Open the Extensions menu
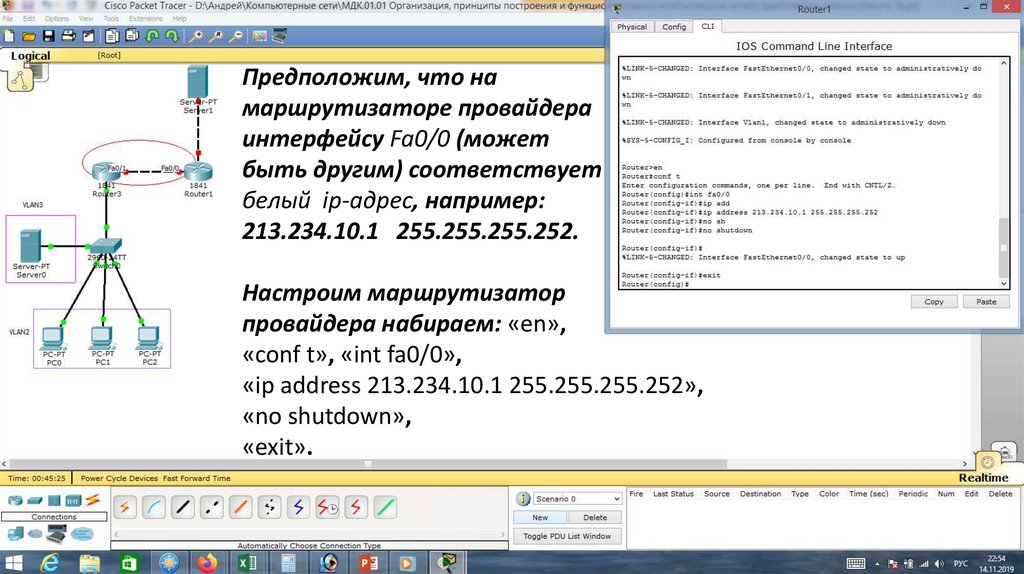 (x=146, y=18)
